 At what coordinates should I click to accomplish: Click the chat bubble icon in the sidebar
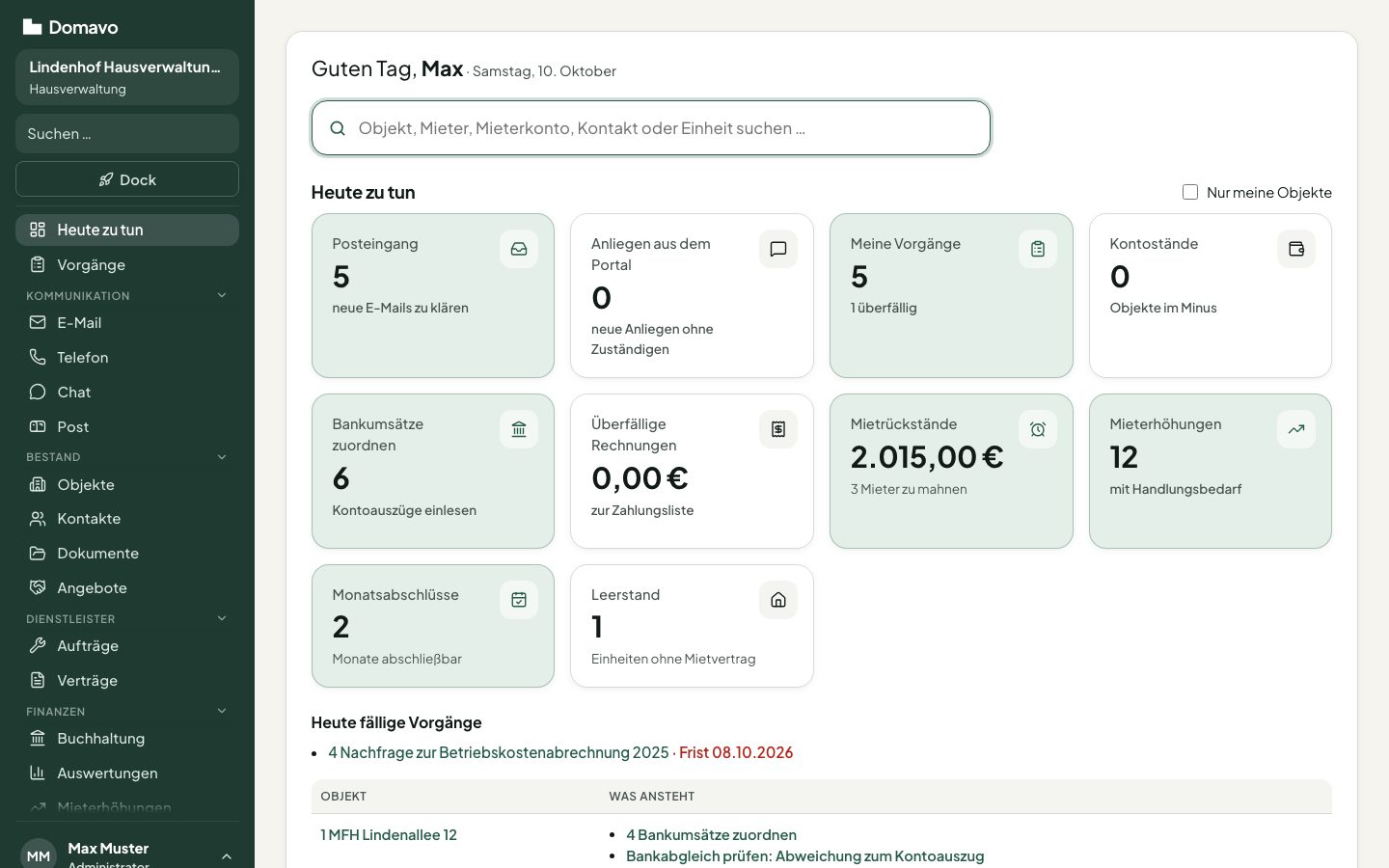(x=38, y=392)
